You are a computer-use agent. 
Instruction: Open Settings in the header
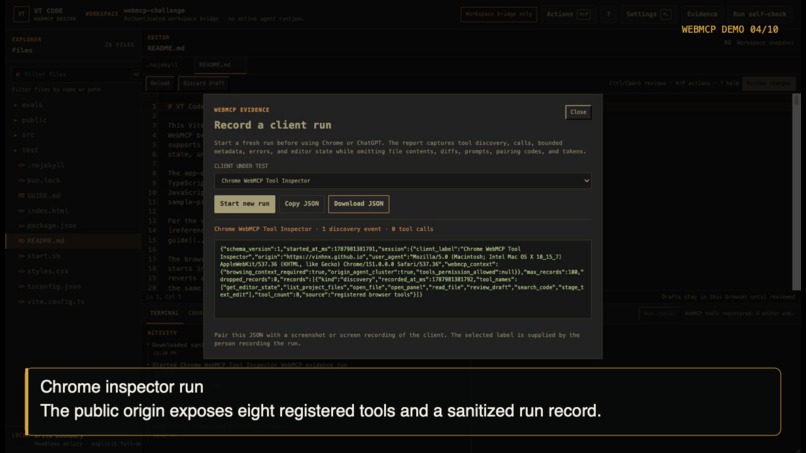click(648, 14)
